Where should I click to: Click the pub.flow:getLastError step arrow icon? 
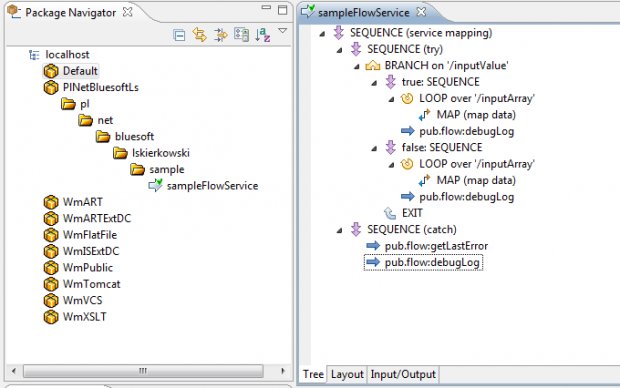coord(373,246)
